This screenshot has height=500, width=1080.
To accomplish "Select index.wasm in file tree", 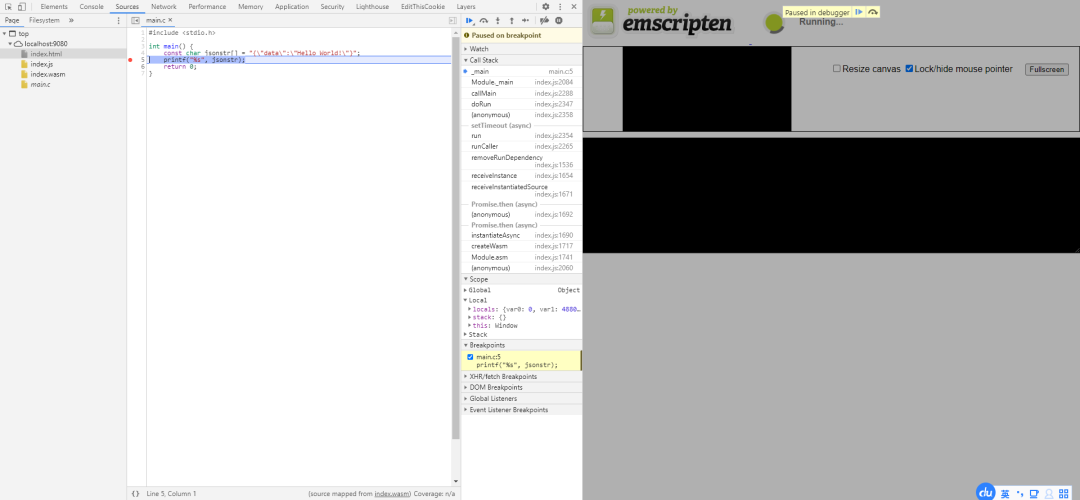I will 48,74.
